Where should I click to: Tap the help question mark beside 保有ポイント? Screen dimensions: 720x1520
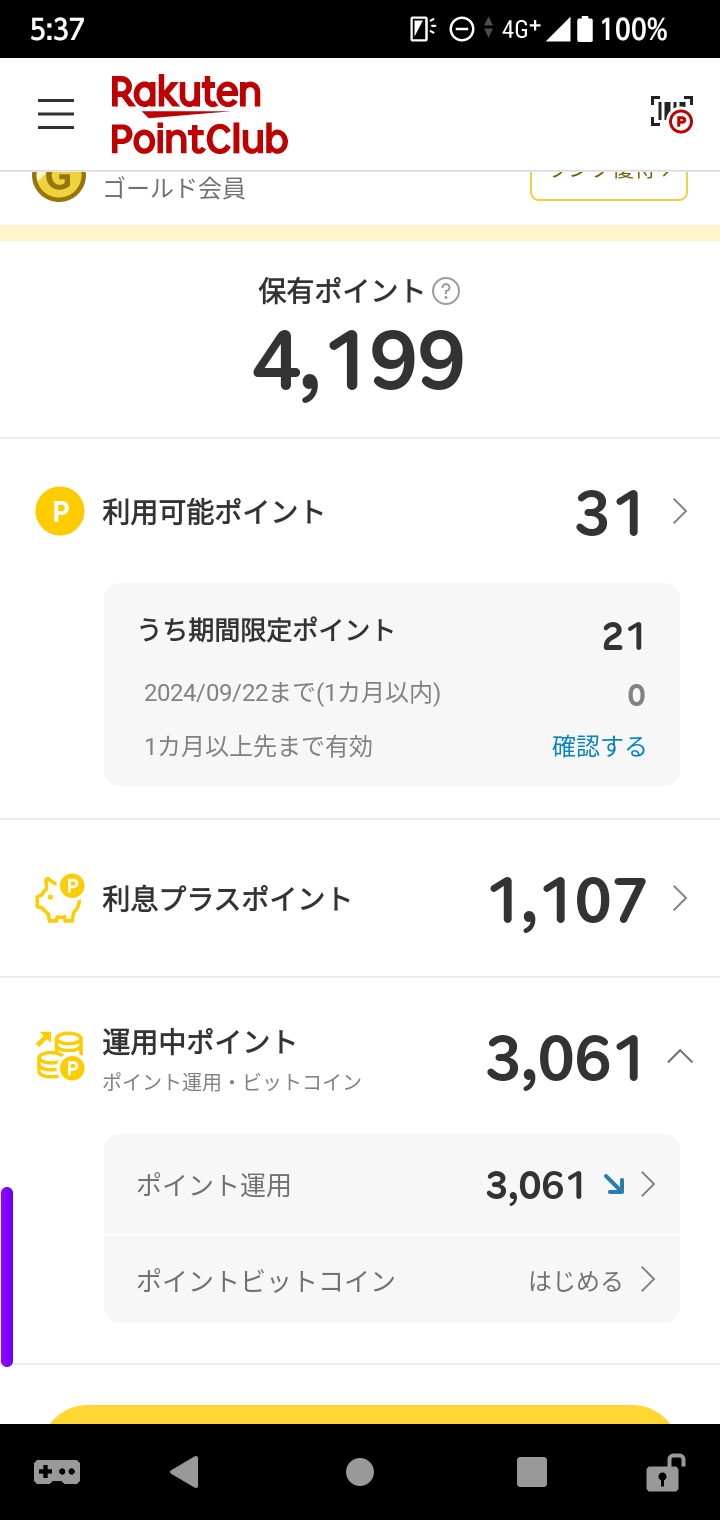(x=446, y=292)
